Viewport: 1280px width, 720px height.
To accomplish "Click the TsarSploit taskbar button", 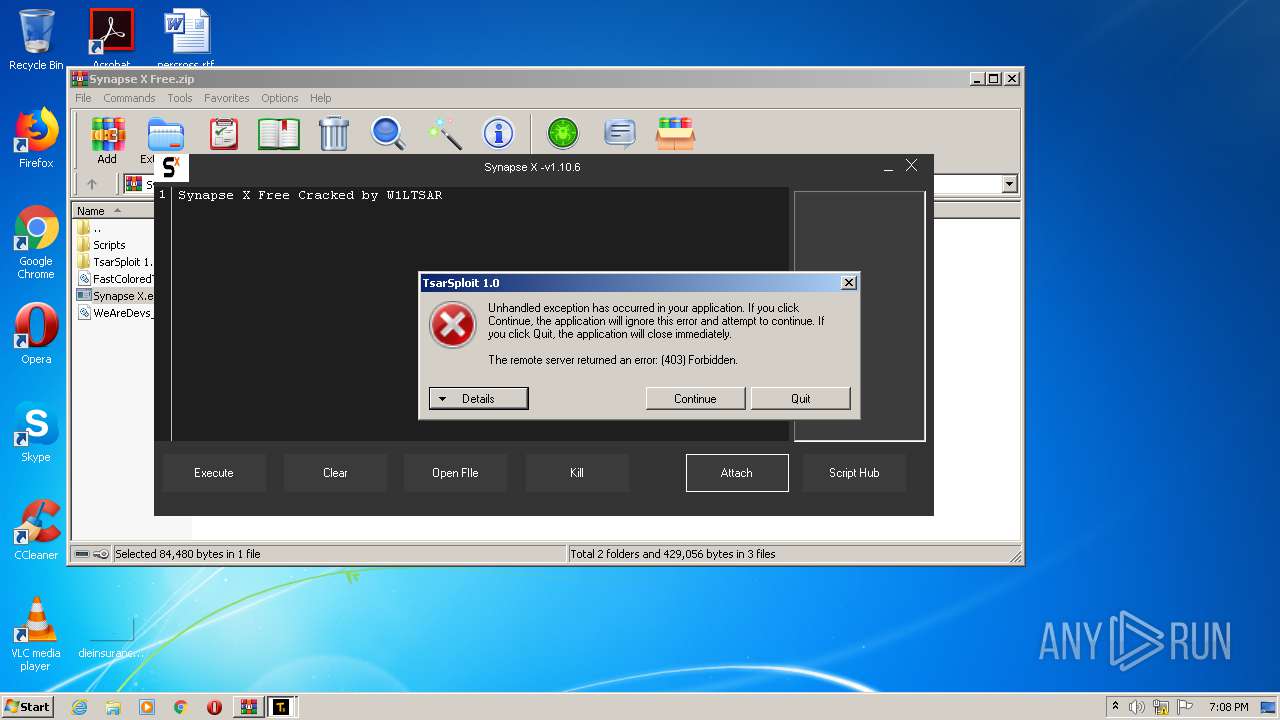I will [281, 707].
